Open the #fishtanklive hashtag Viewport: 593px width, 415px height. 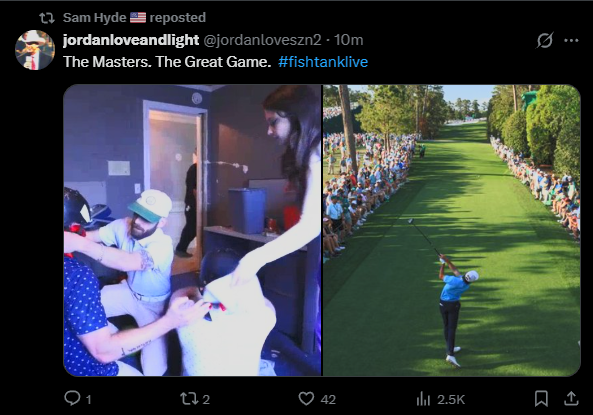click(323, 62)
